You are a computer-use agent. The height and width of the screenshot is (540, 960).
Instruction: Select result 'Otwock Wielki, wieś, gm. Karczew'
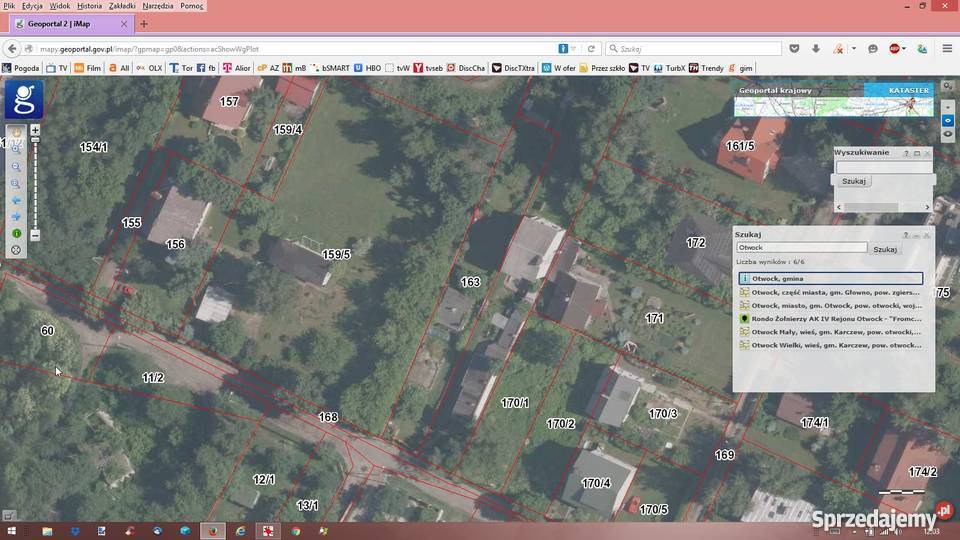831,345
